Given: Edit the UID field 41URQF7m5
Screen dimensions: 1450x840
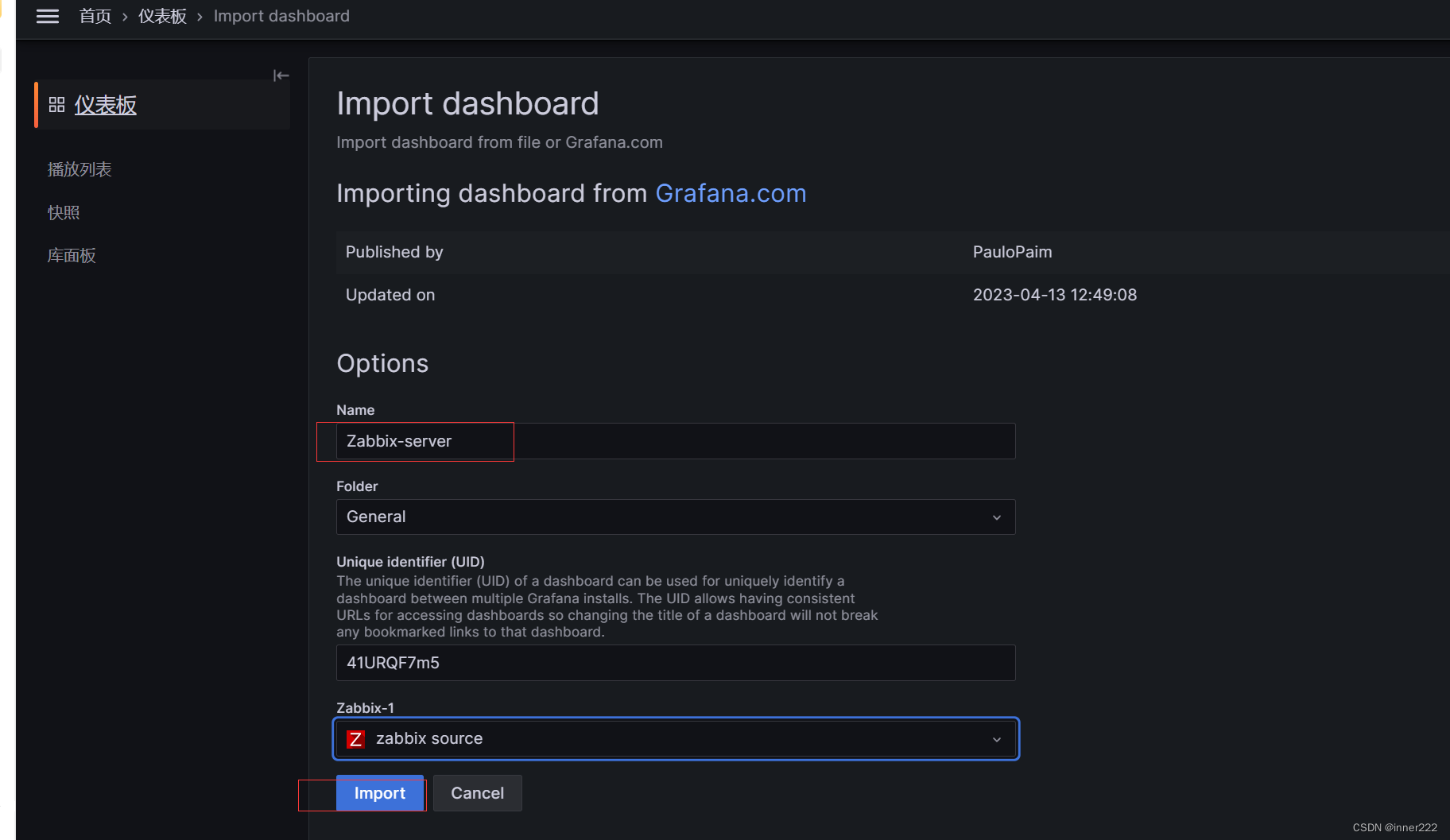Looking at the screenshot, I should [x=674, y=663].
